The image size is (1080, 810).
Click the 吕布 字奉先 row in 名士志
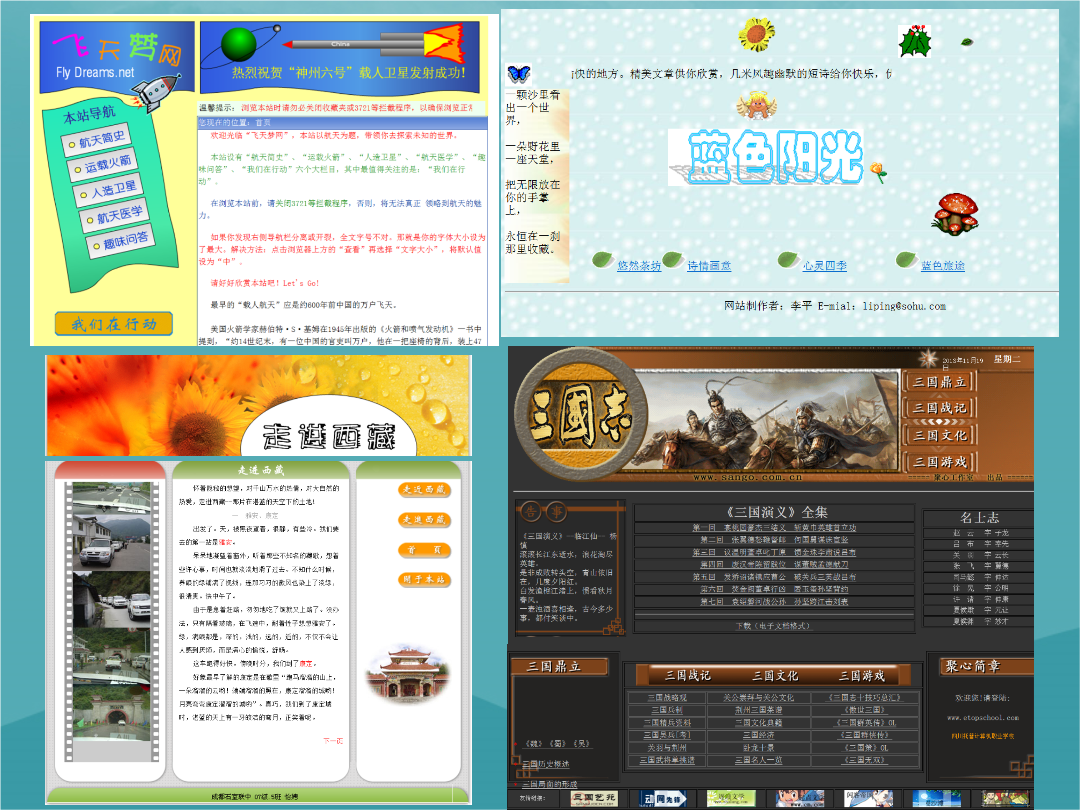(x=979, y=544)
